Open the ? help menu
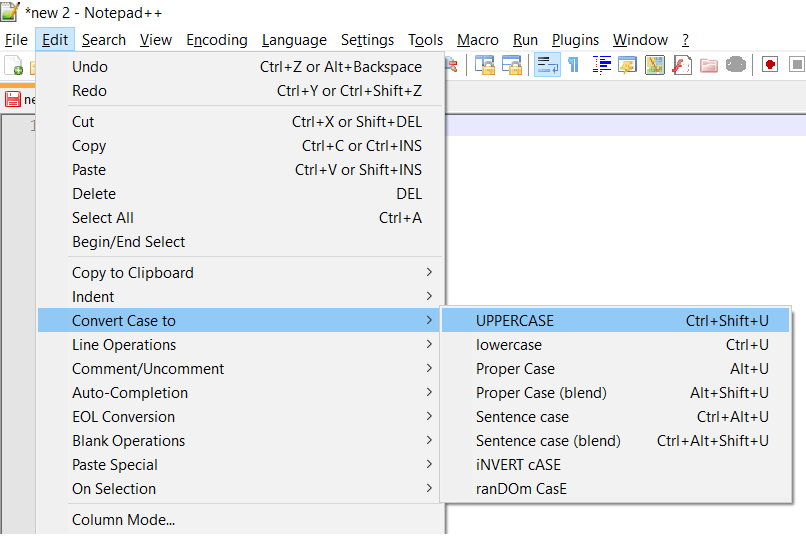This screenshot has height=542, width=806. [x=685, y=40]
